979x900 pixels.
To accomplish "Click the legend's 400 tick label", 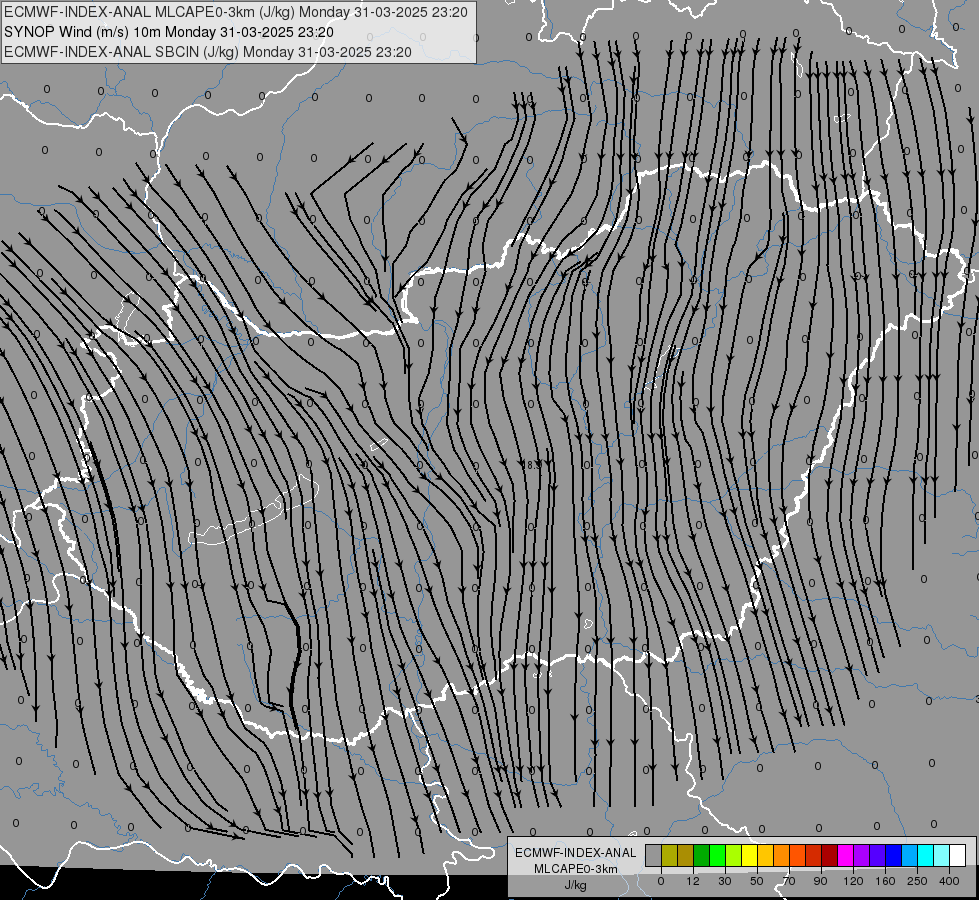I will (949, 881).
